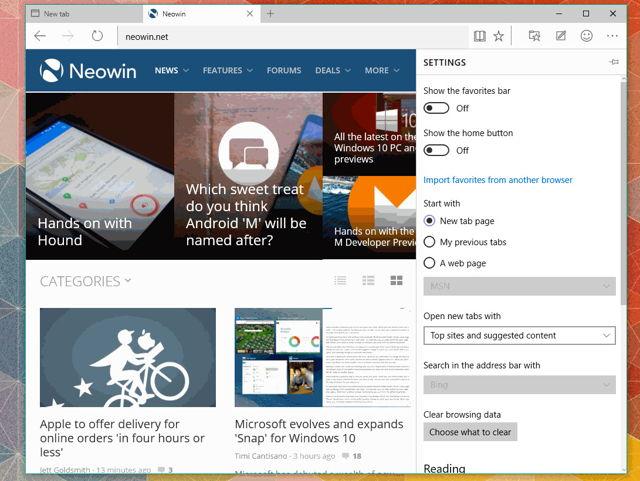The image size is (640, 481).
Task: Click Import favorites from another browser
Action: coord(498,180)
